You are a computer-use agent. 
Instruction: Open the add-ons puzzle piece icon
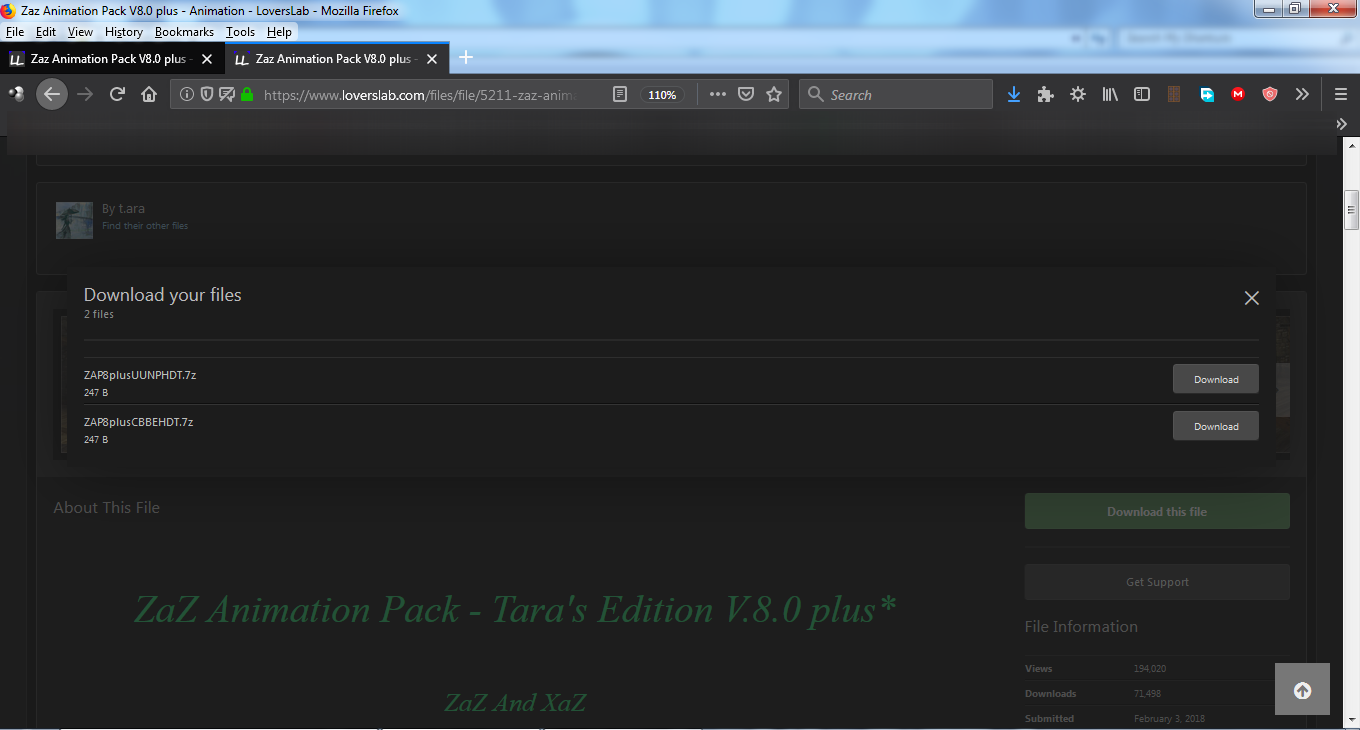[1046, 94]
